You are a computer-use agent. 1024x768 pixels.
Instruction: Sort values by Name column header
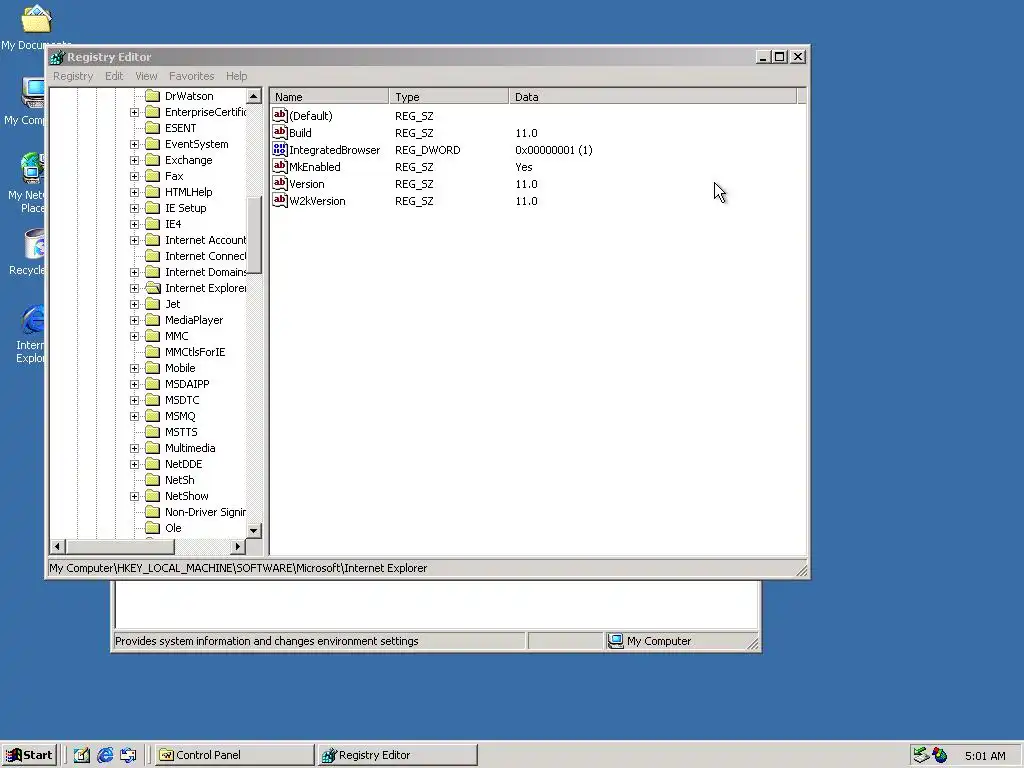pyautogui.click(x=329, y=97)
